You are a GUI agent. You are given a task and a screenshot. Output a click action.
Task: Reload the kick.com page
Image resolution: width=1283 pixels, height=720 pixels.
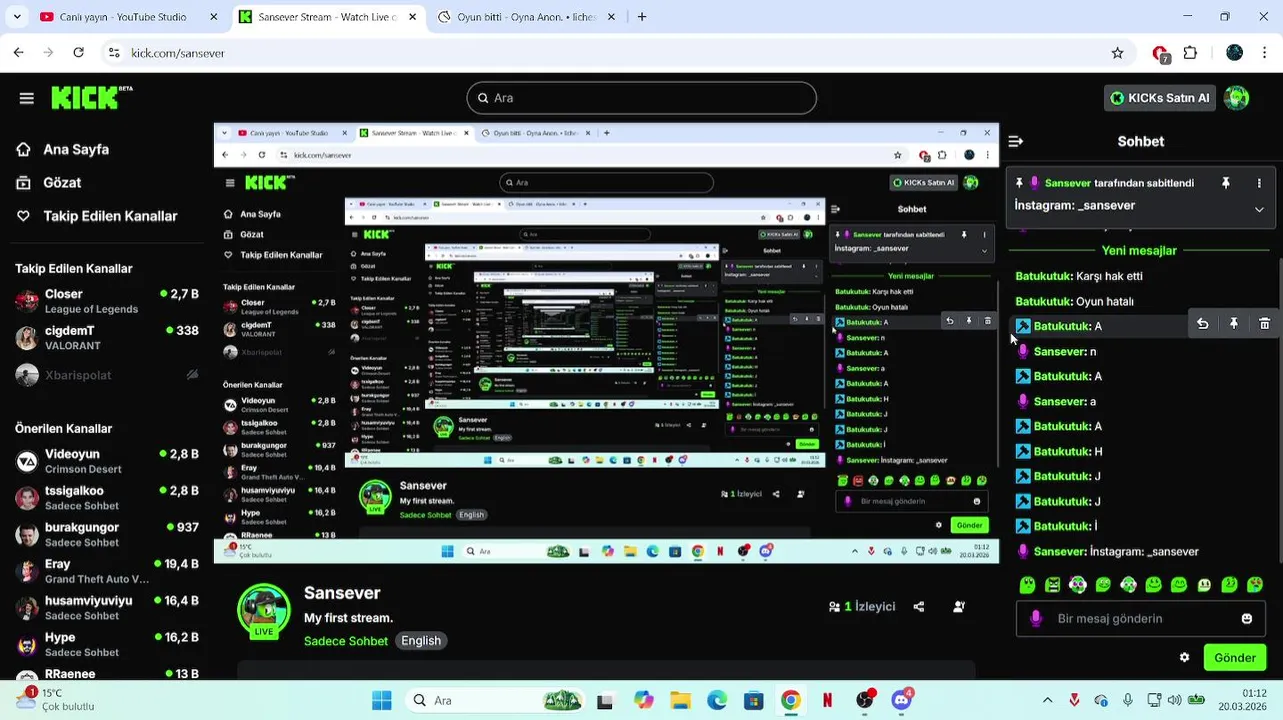(x=79, y=53)
